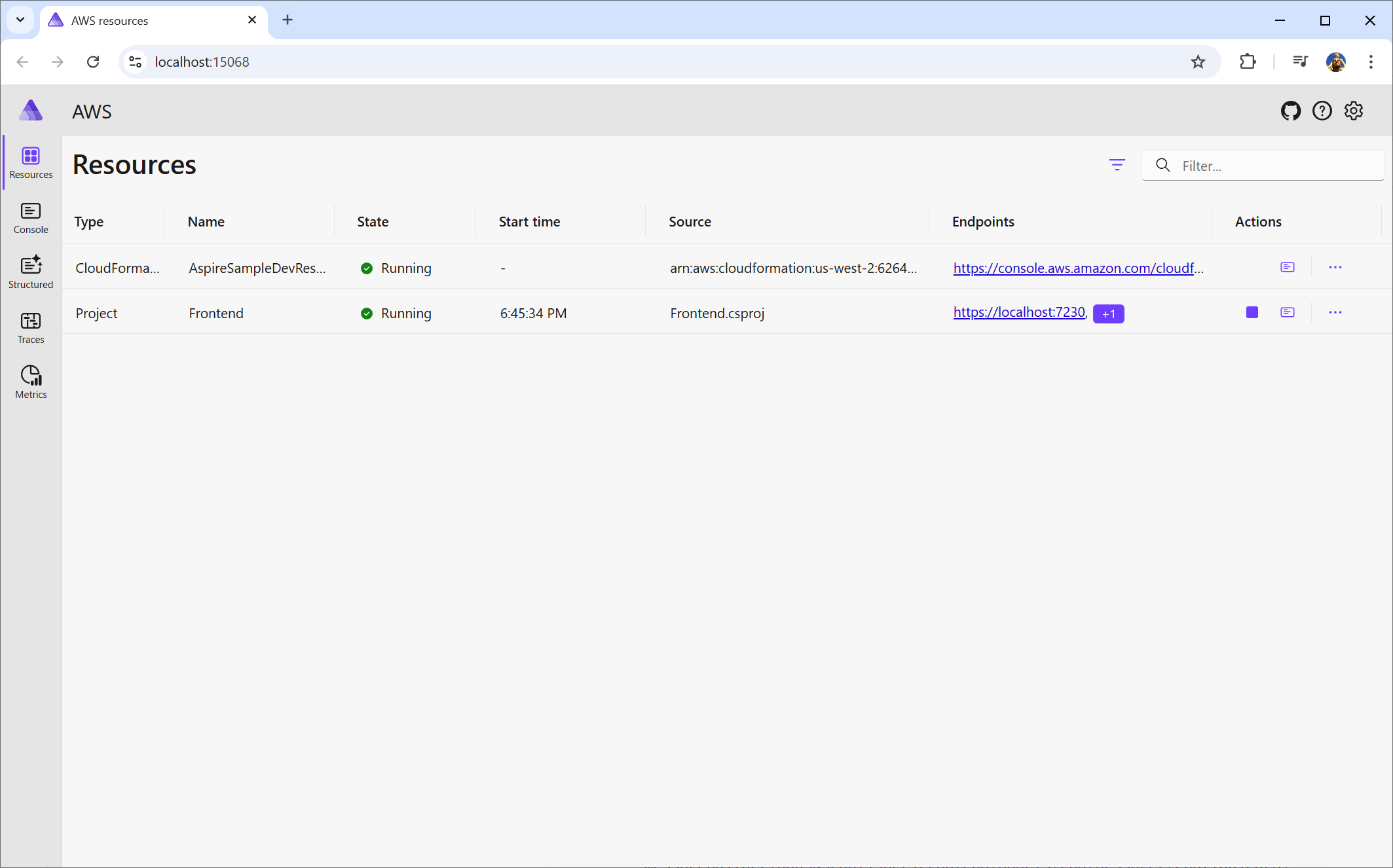Open more actions for CloudFormation row
Viewport: 1393px width, 868px height.
(1335, 268)
